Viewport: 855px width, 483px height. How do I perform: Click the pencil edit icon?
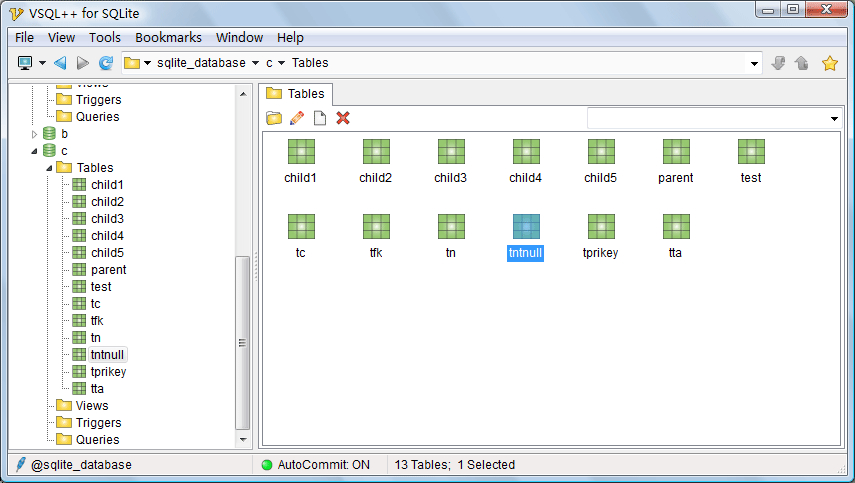[297, 118]
